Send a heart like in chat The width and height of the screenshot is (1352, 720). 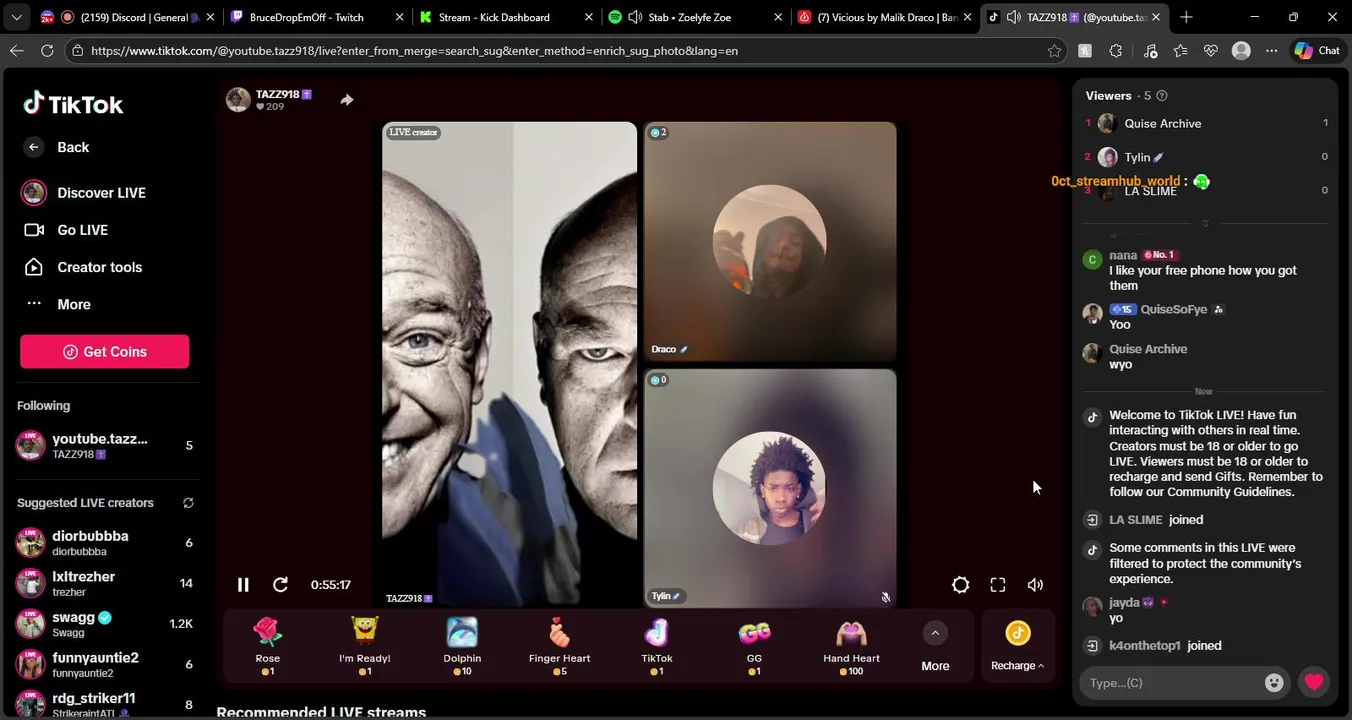(1314, 683)
